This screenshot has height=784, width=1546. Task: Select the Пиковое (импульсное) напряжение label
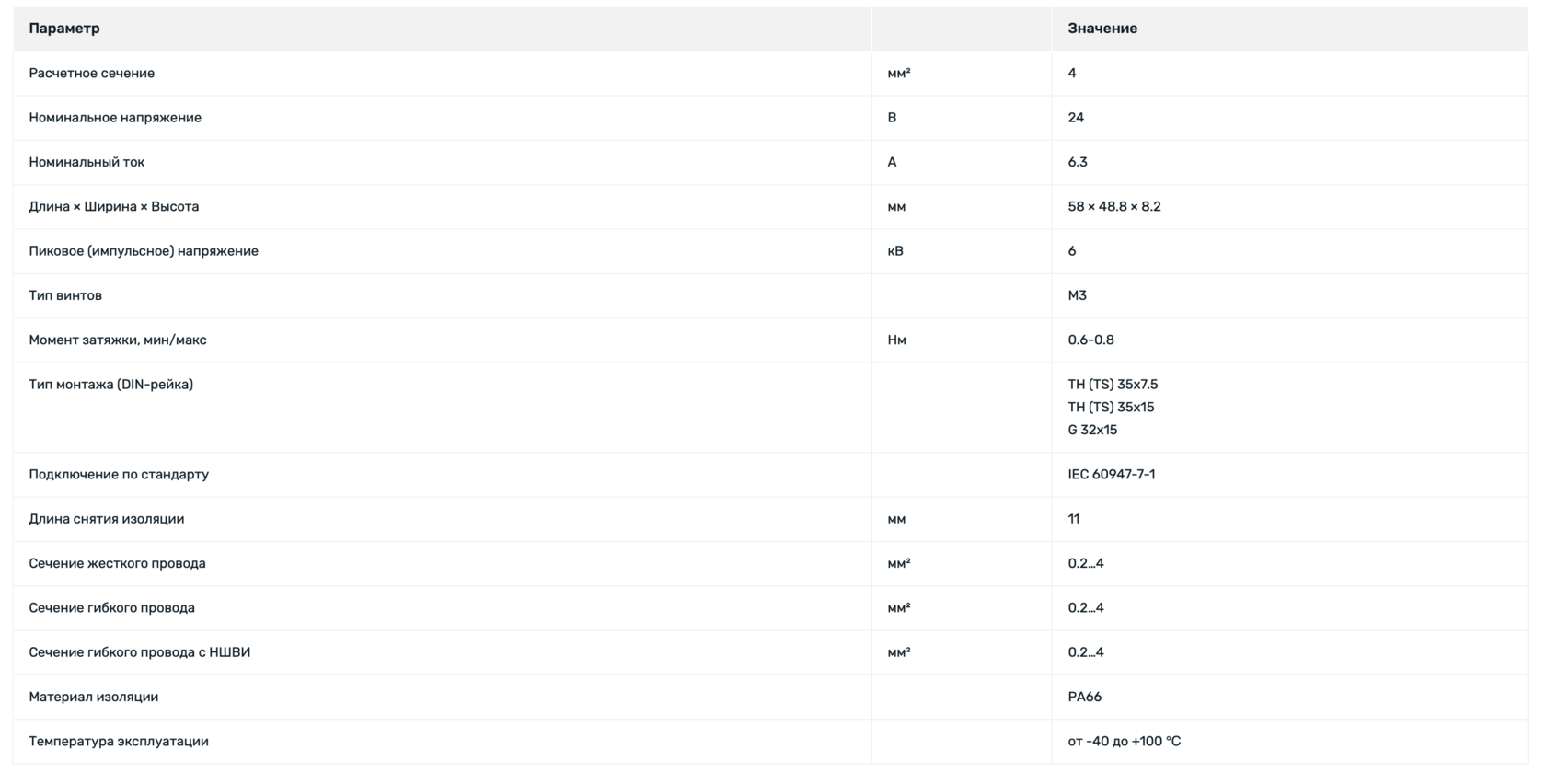point(144,251)
